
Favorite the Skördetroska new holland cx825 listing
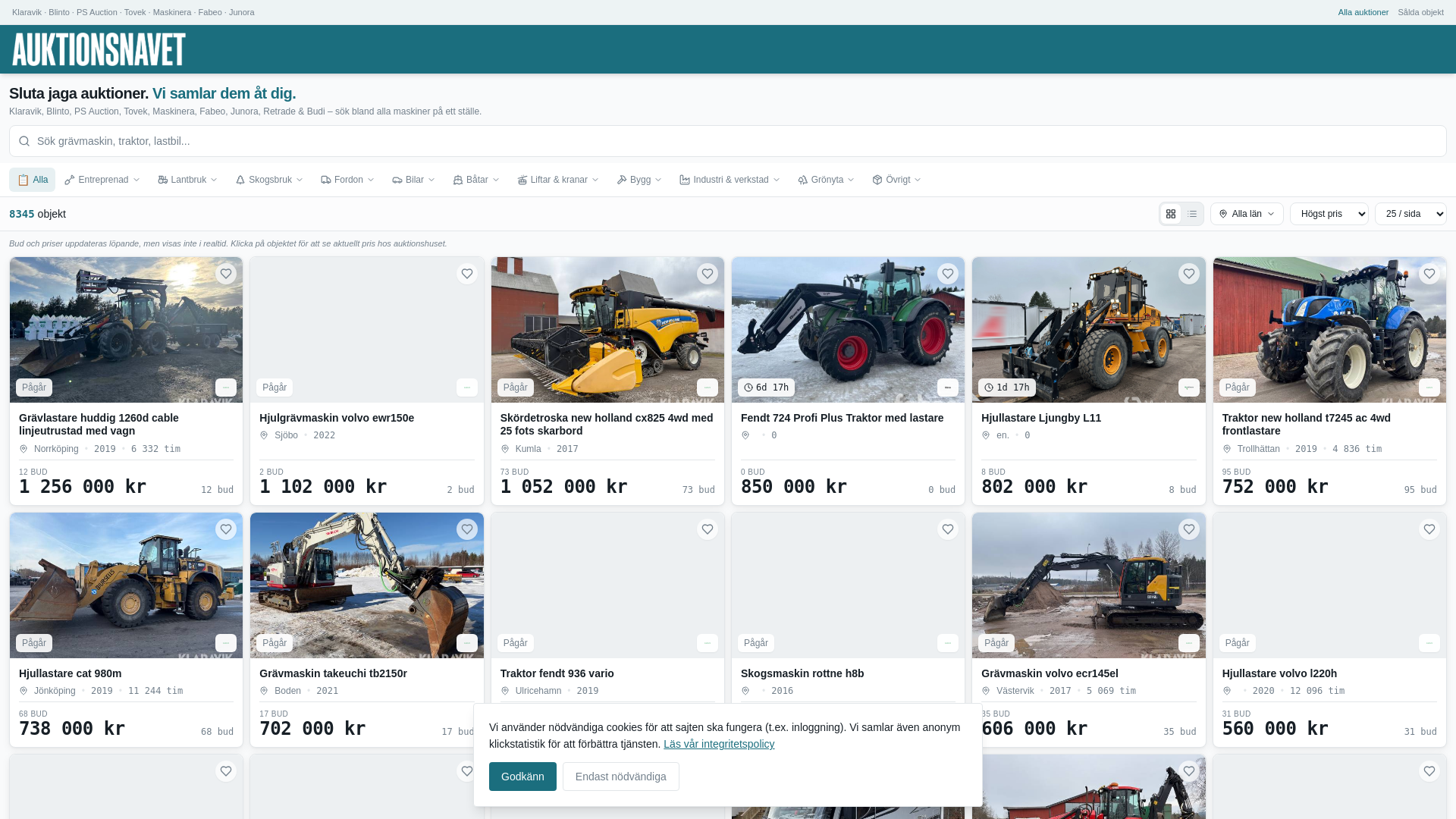pos(708,274)
